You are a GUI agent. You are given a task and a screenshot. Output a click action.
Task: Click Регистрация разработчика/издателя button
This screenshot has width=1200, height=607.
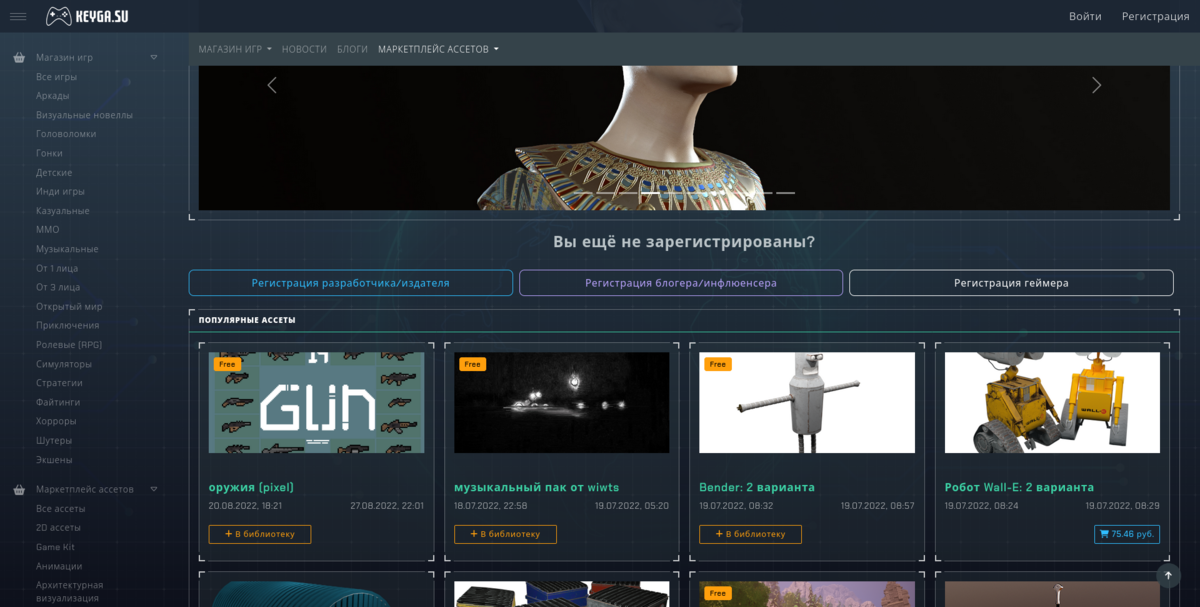point(351,283)
